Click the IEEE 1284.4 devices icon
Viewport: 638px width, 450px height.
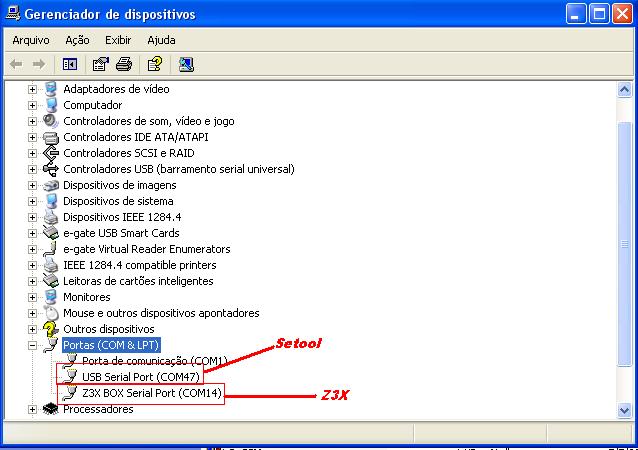pyautogui.click(x=51, y=217)
